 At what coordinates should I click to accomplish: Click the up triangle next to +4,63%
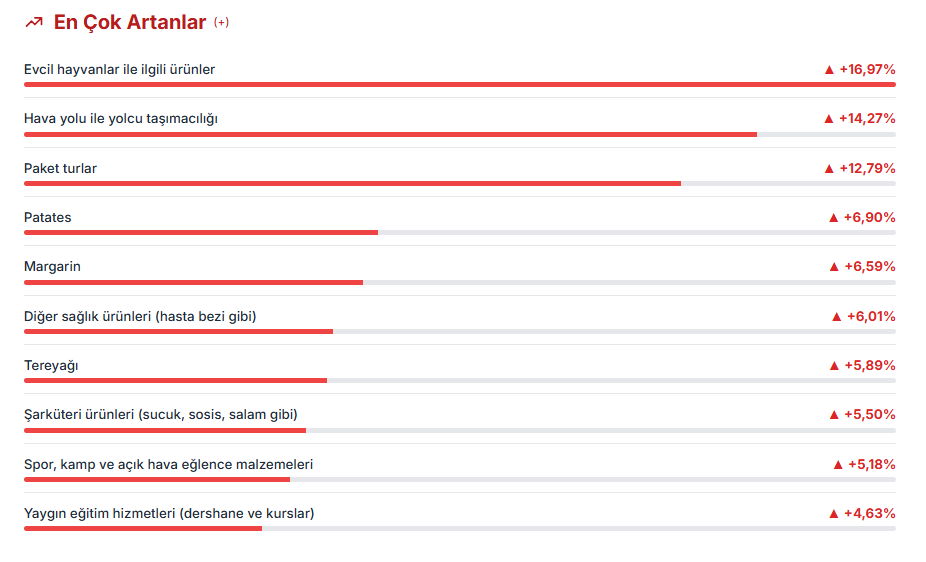coord(833,514)
